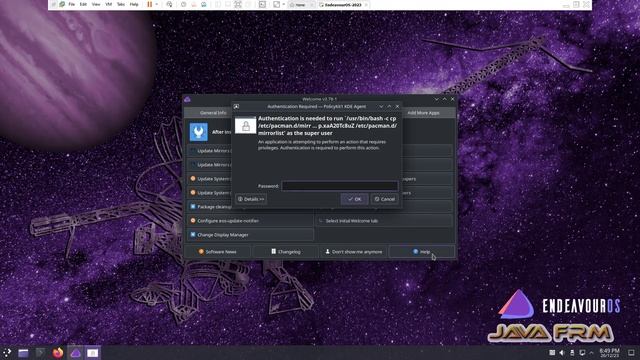640x360 pixels.
Task: Open the VMware stretch view dropdown
Action: (284, 4)
